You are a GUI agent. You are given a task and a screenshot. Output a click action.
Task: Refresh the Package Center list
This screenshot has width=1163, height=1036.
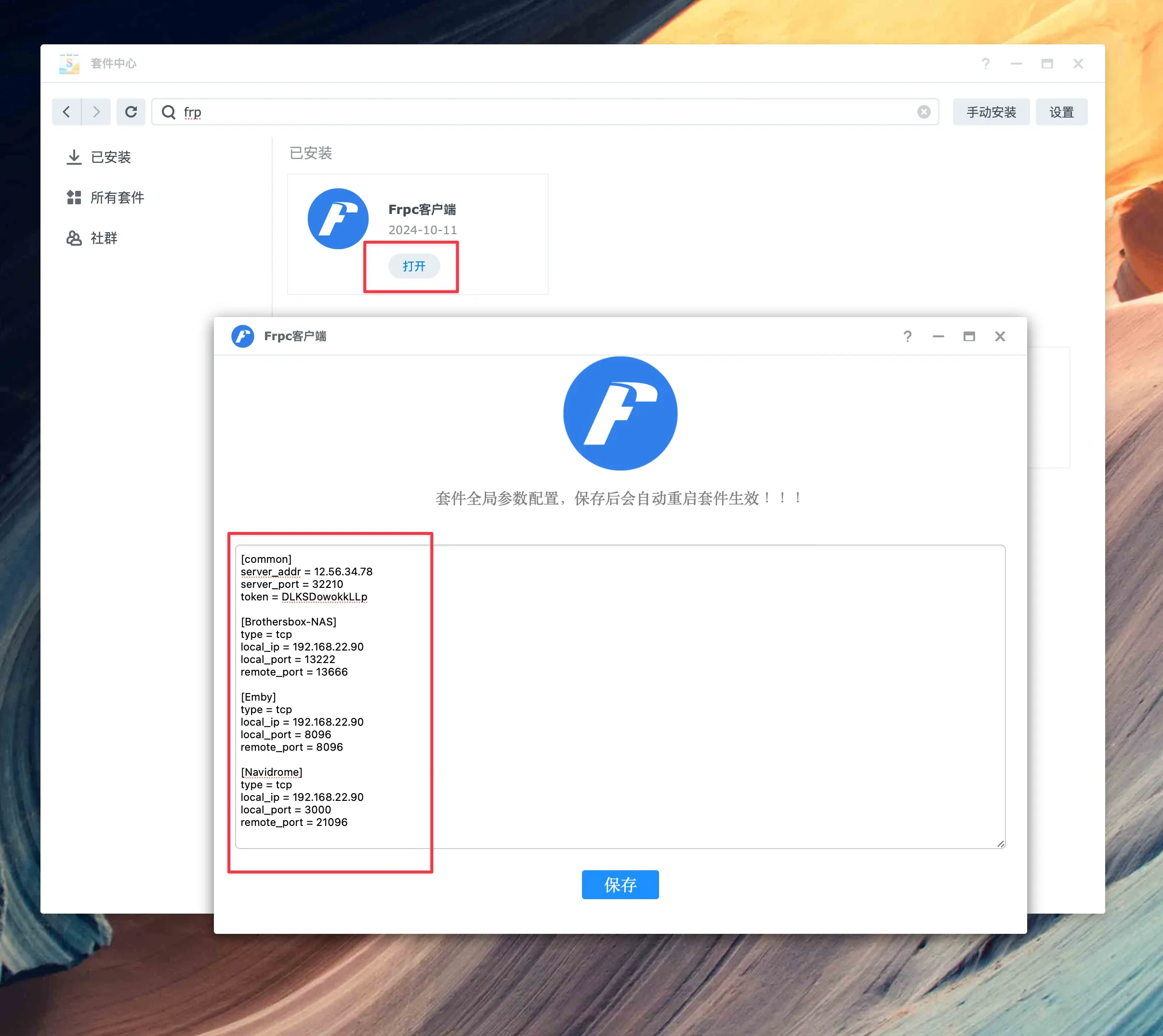[131, 112]
